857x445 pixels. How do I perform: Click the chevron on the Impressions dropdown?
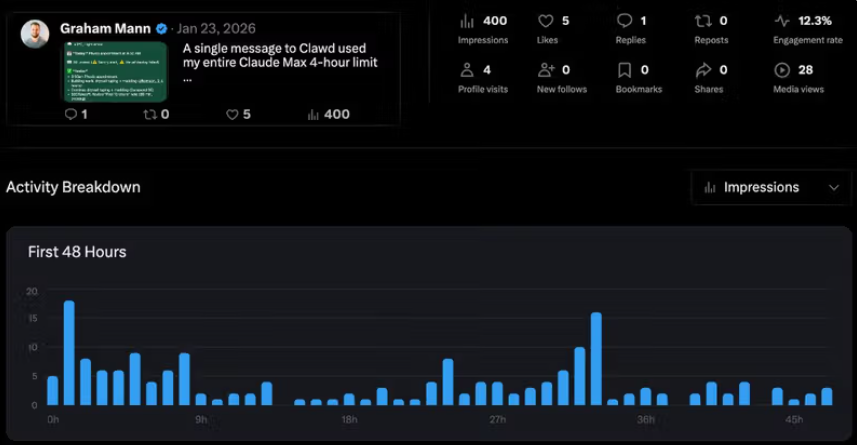[x=833, y=188]
